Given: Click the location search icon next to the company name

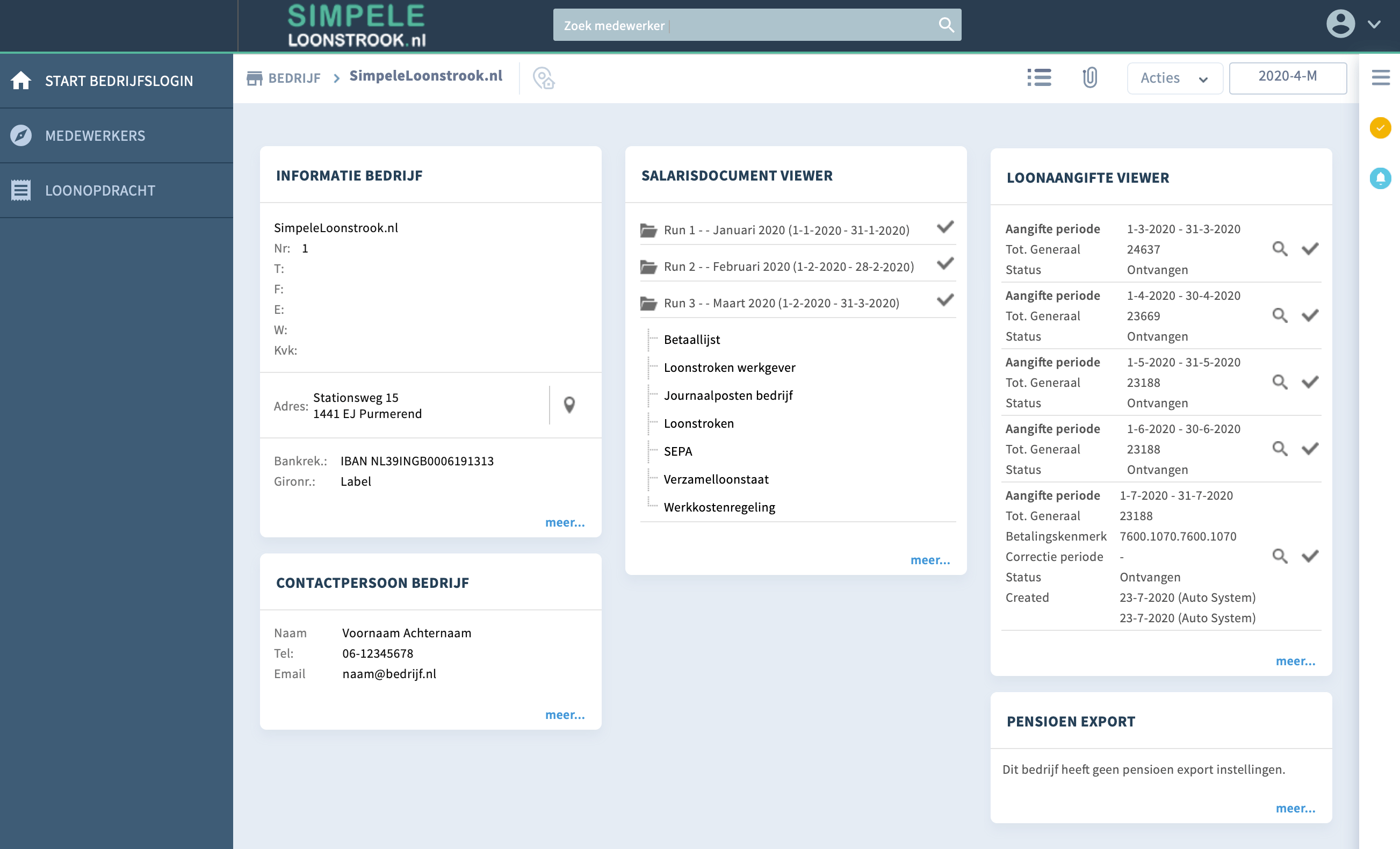Looking at the screenshot, I should (543, 78).
